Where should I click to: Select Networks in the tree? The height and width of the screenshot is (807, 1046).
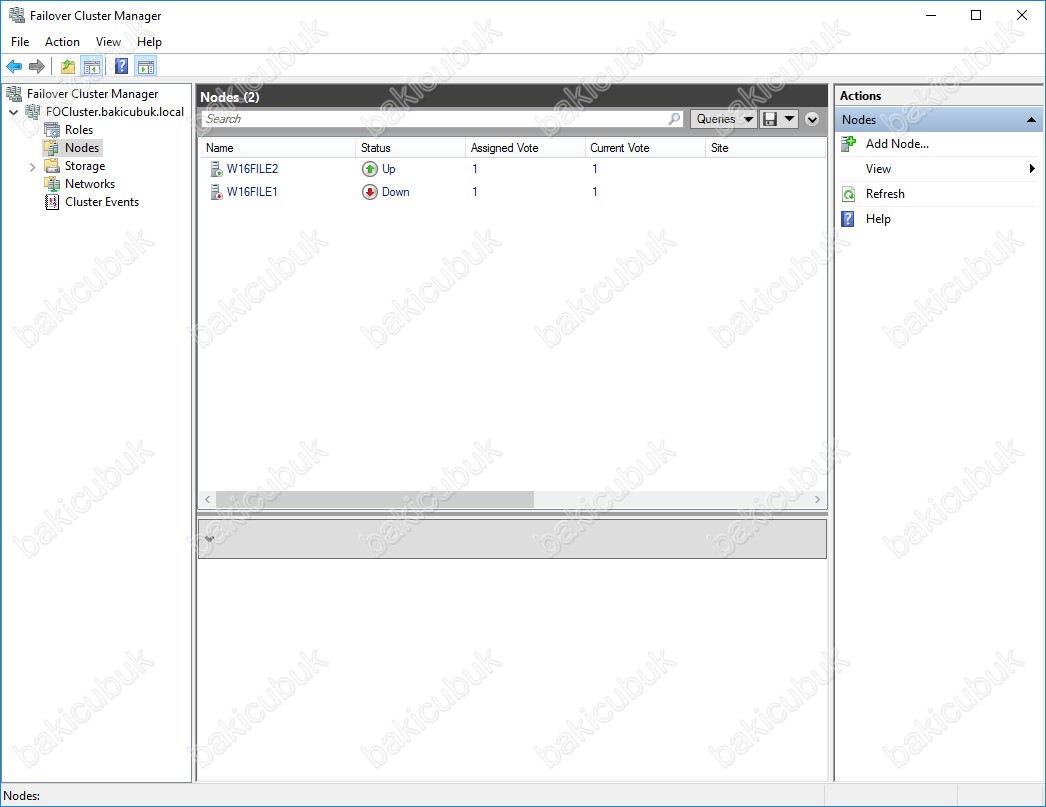90,184
